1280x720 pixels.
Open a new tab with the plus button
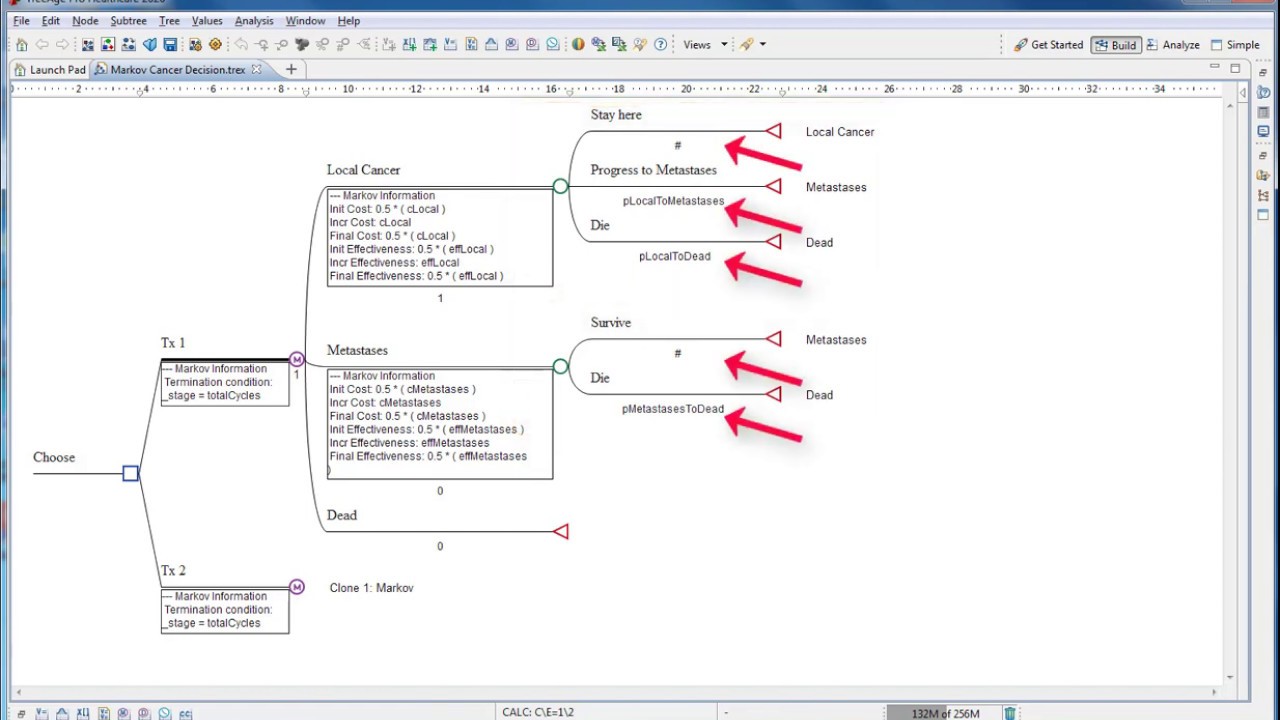[x=291, y=69]
